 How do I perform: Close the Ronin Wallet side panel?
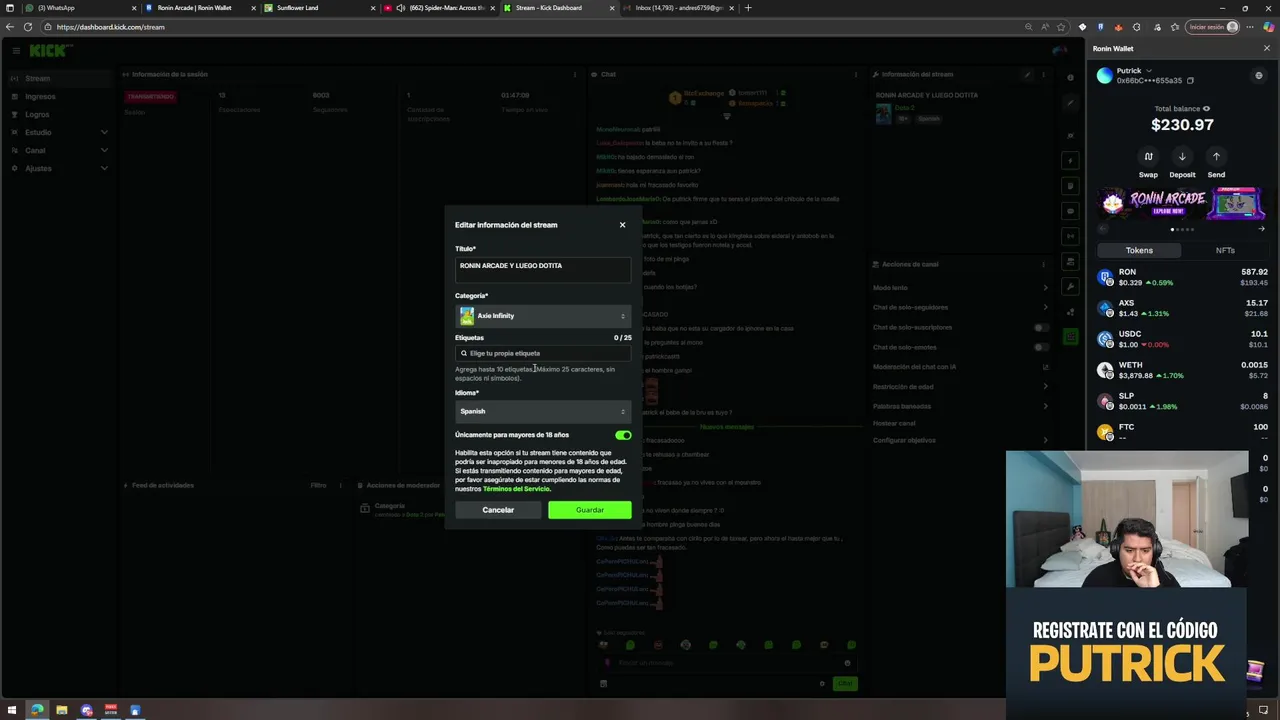click(1267, 48)
